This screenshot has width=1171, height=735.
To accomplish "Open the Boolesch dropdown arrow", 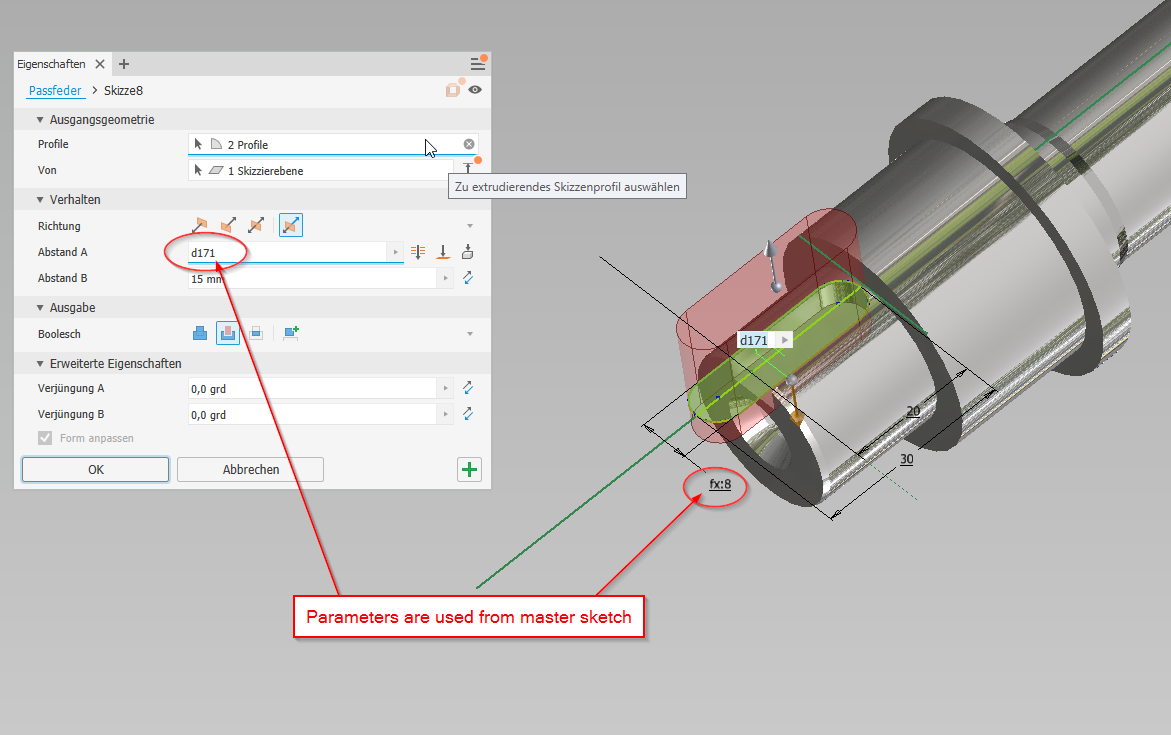I will click(x=468, y=333).
